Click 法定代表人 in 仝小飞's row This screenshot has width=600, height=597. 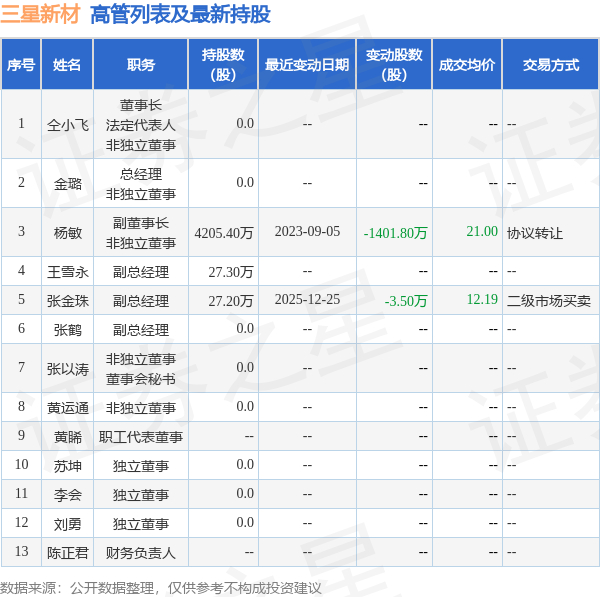tap(140, 125)
